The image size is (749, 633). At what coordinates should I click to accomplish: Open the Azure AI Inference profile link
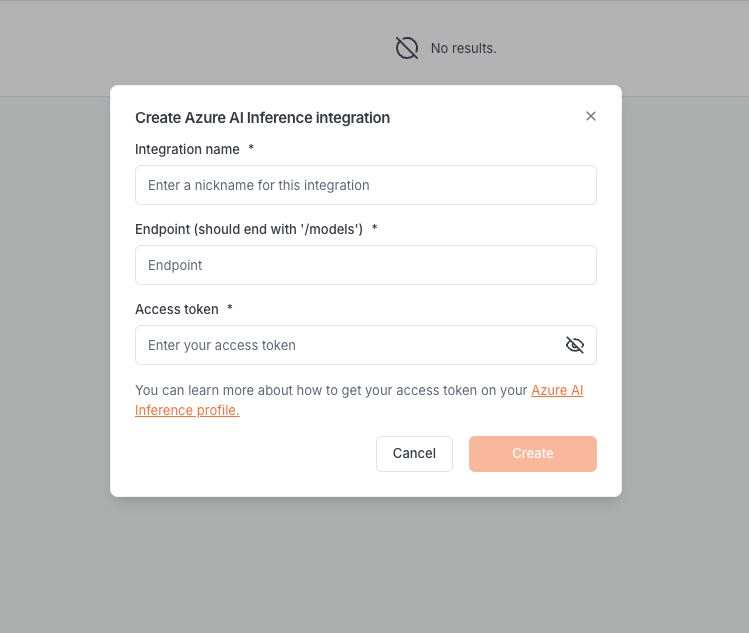(557, 390)
